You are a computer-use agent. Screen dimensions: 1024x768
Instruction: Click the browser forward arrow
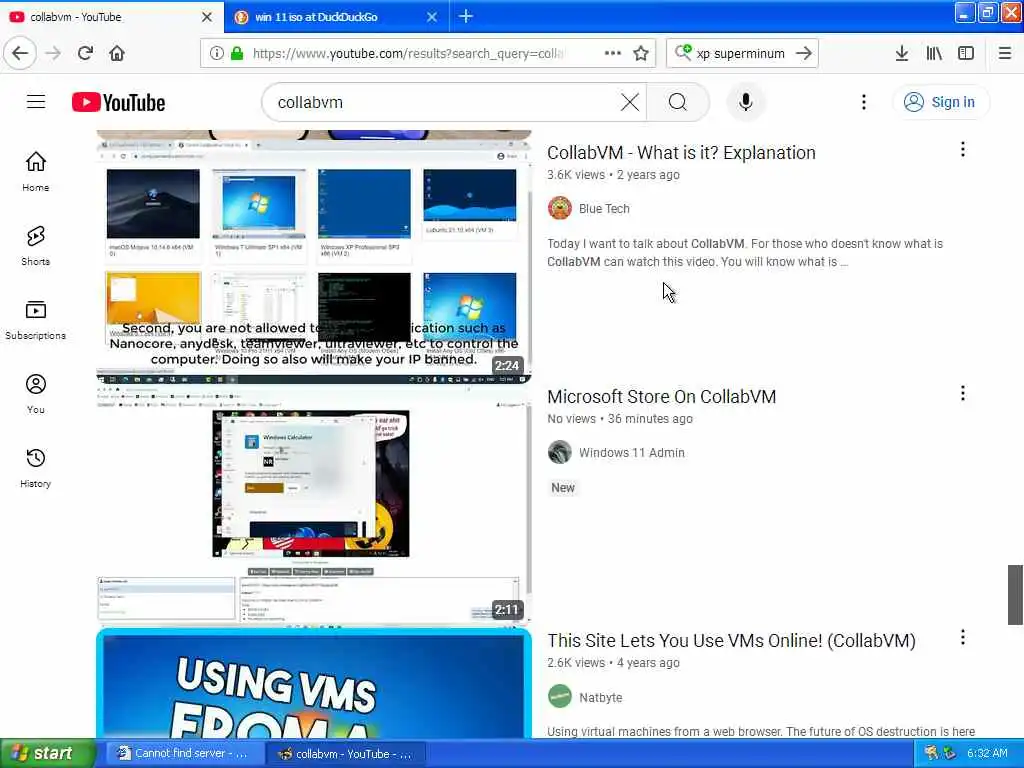click(54, 53)
